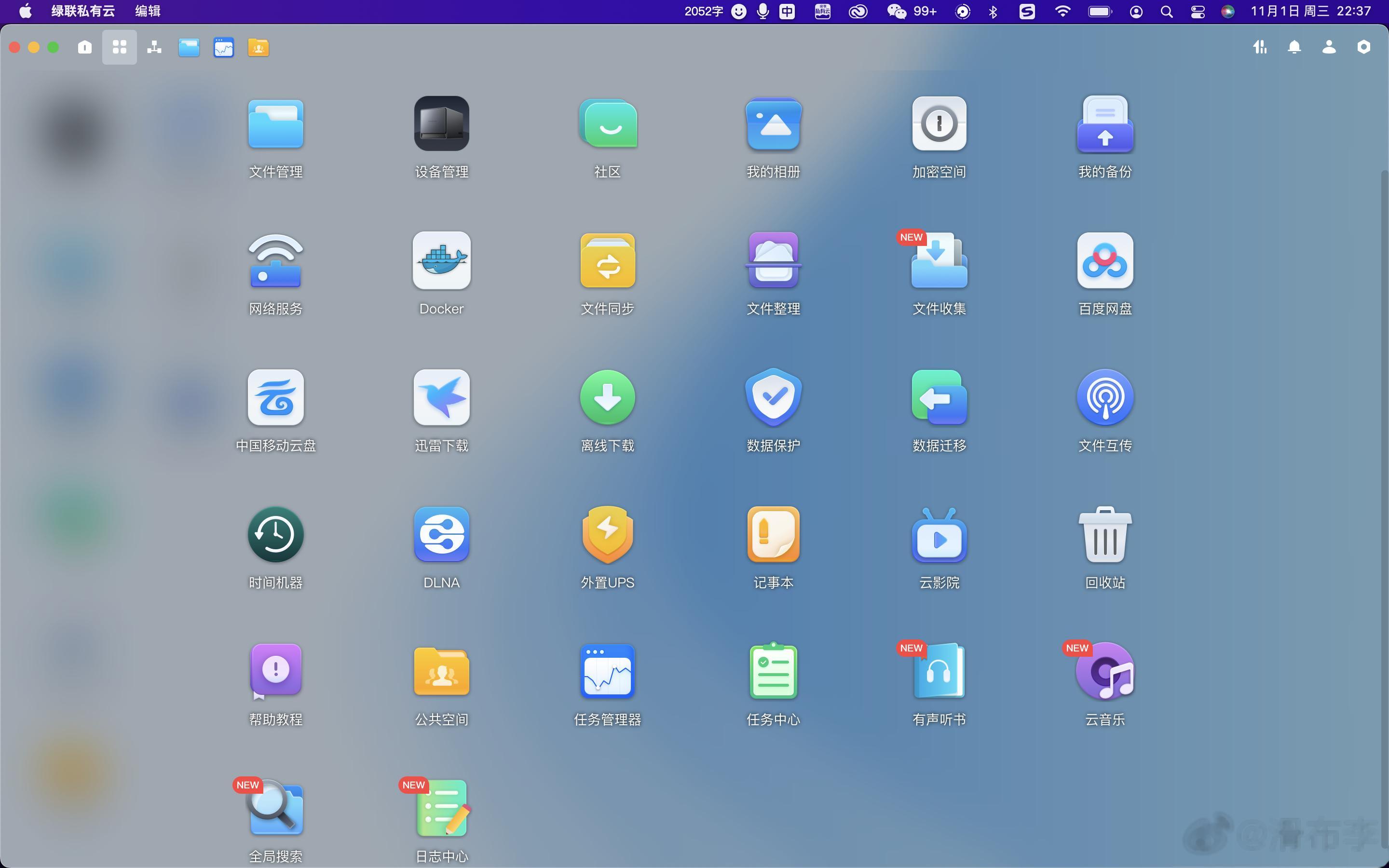Open Spotlight search in menu bar
The image size is (1389, 868).
pos(1166,11)
